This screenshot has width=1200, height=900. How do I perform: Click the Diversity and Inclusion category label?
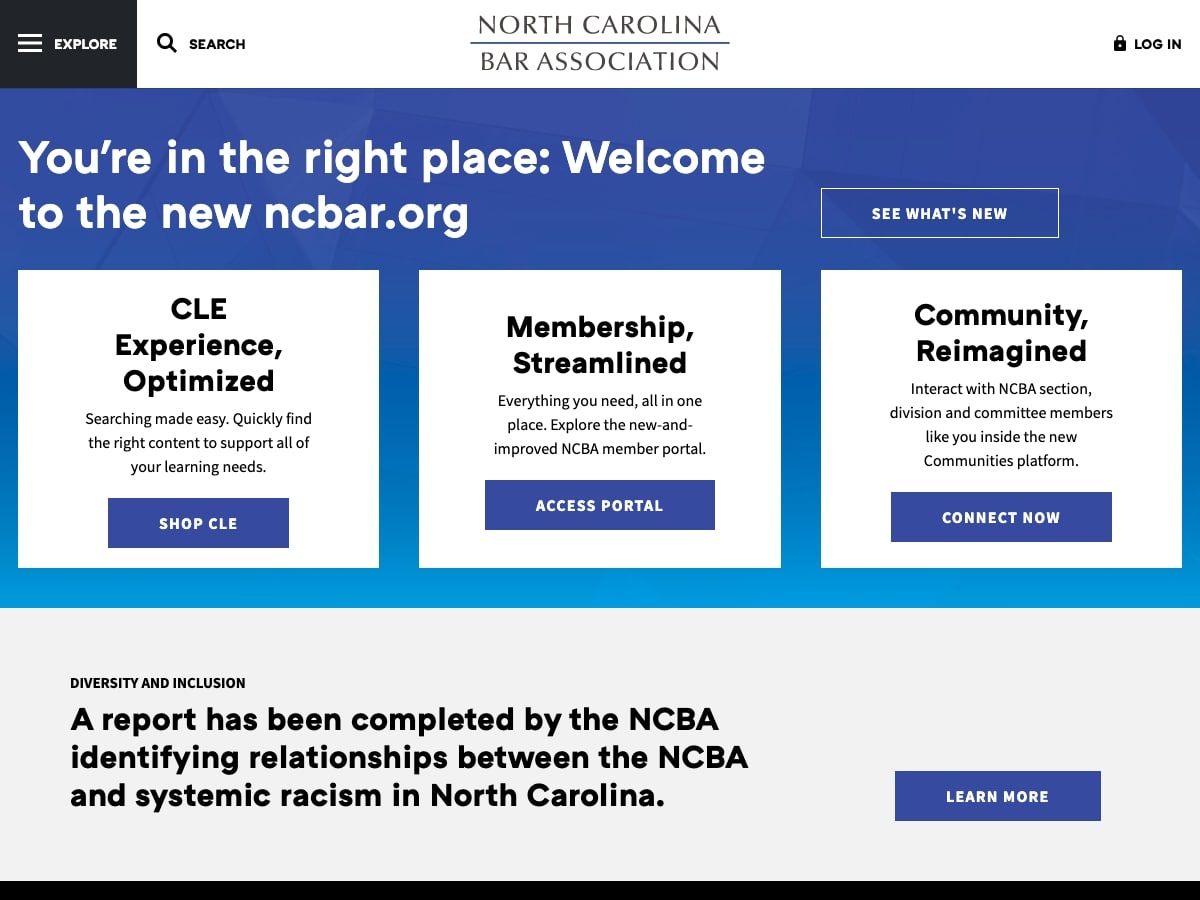158,683
